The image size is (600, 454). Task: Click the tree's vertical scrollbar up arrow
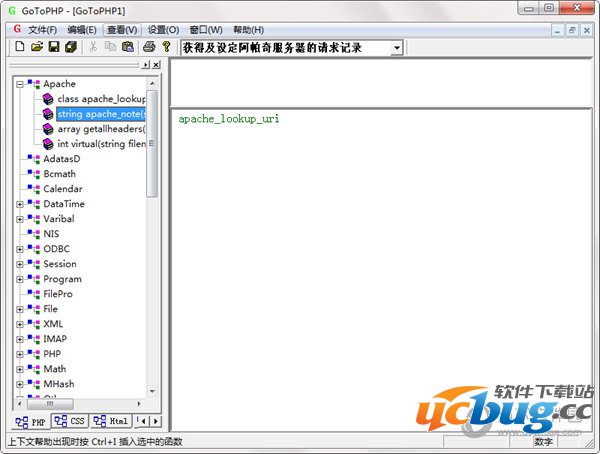tap(152, 83)
